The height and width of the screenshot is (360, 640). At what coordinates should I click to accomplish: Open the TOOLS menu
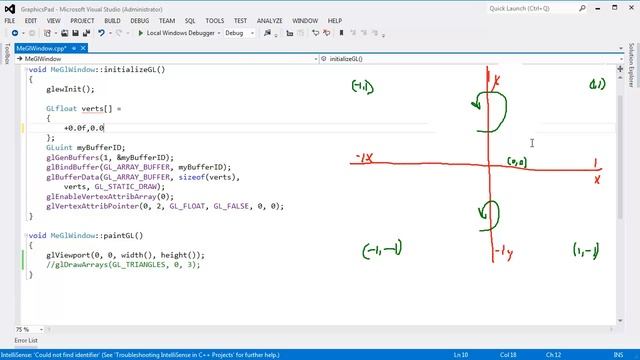[215, 20]
